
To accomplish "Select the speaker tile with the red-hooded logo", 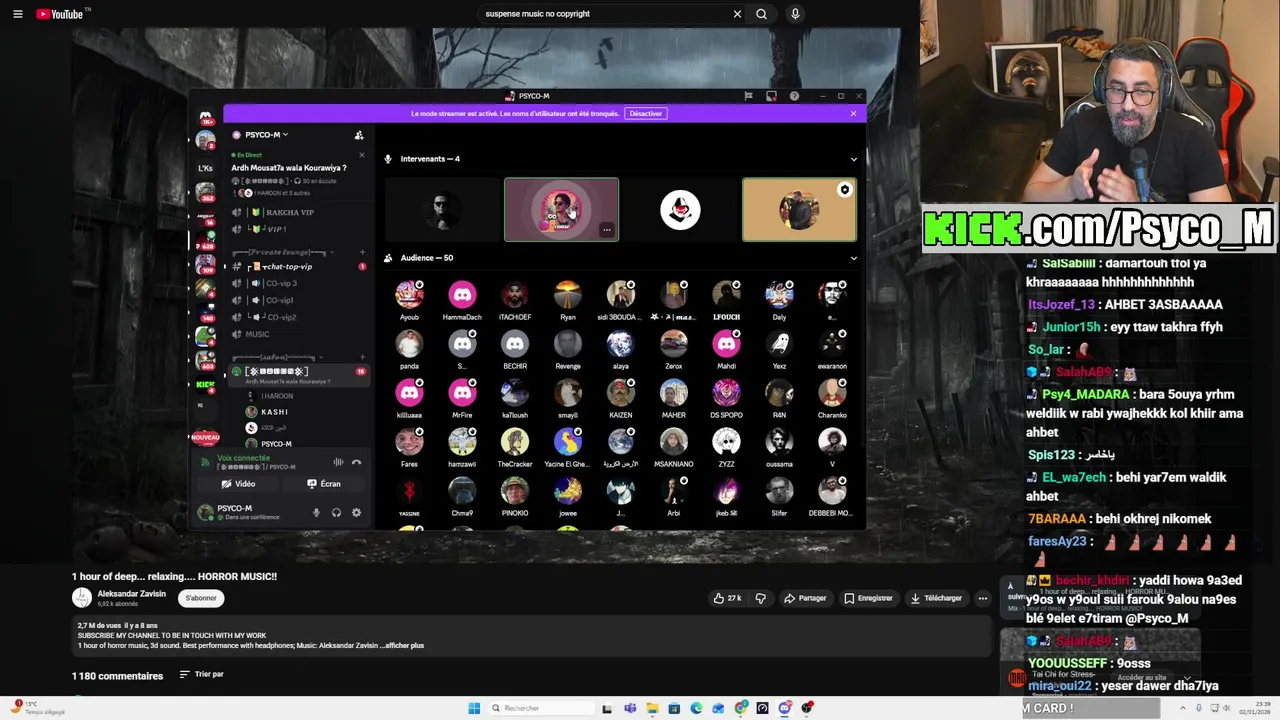I will tap(680, 210).
